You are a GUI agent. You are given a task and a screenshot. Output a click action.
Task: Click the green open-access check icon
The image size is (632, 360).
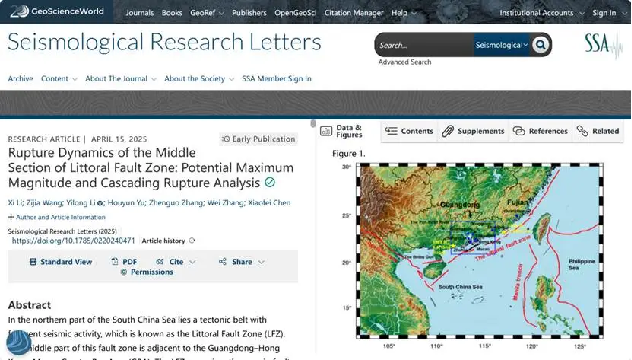[x=270, y=183]
